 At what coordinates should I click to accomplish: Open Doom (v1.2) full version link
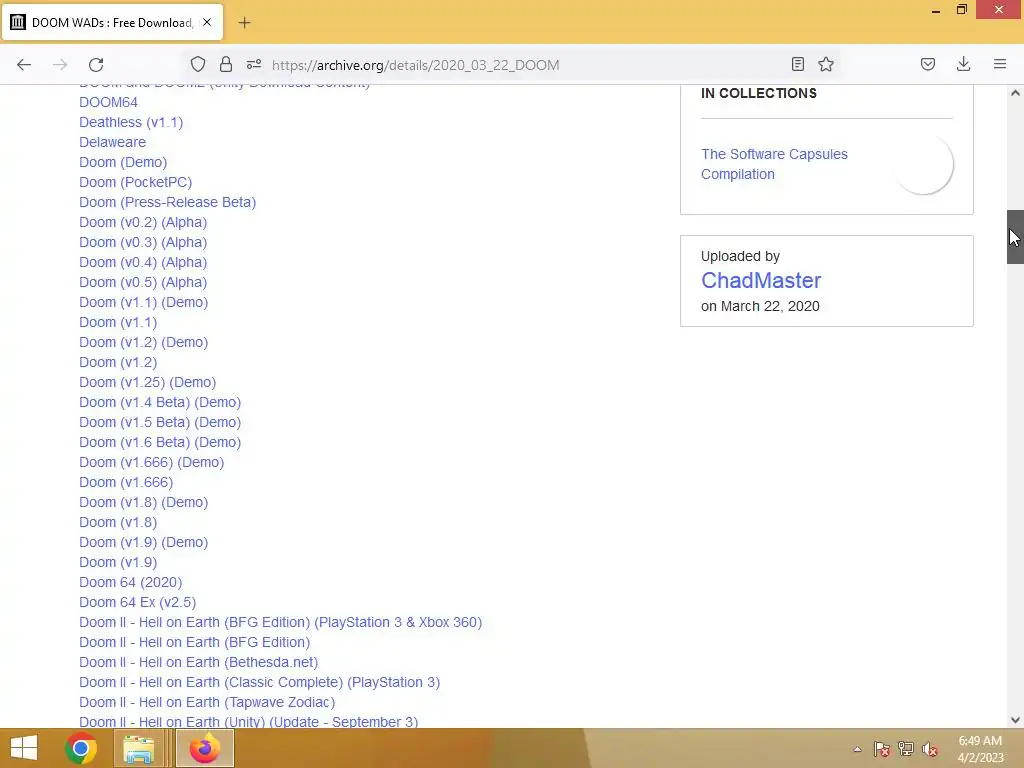[118, 362]
